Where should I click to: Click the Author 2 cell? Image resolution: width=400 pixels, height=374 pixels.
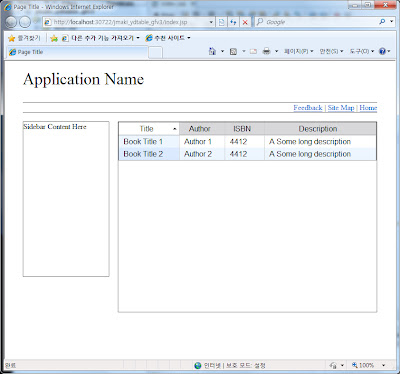pyautogui.click(x=202, y=154)
